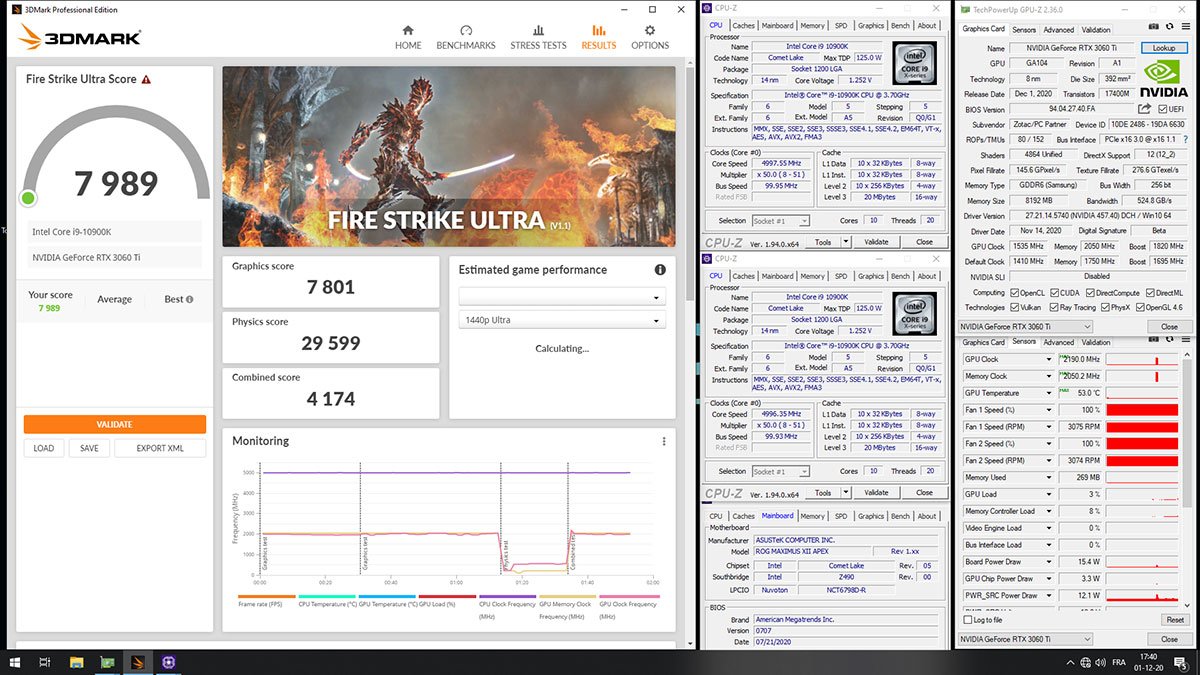Click the 3DMark logo in the header
1200x675 pixels.
point(80,38)
